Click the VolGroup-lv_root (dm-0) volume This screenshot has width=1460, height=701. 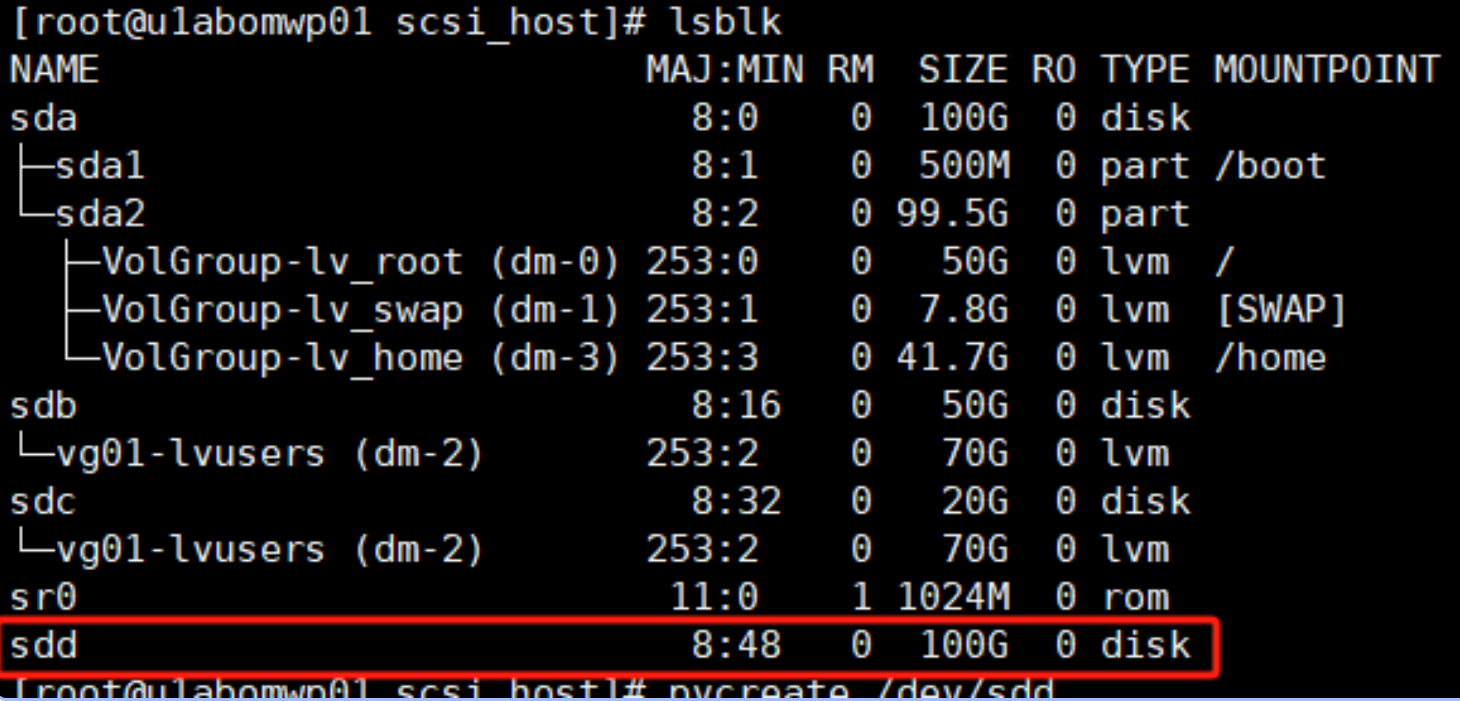[360, 262]
